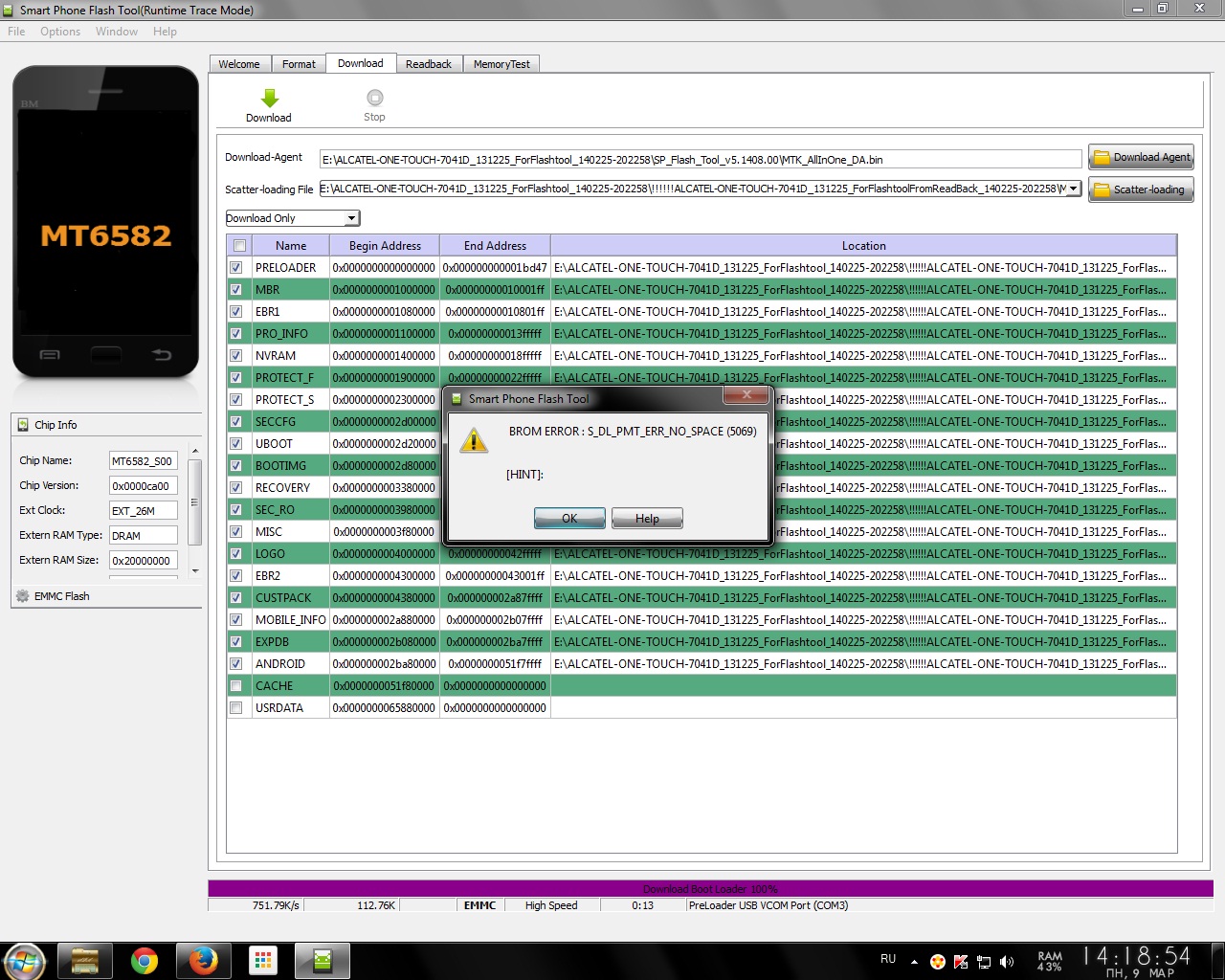Click the purple download progress bar

click(710, 889)
